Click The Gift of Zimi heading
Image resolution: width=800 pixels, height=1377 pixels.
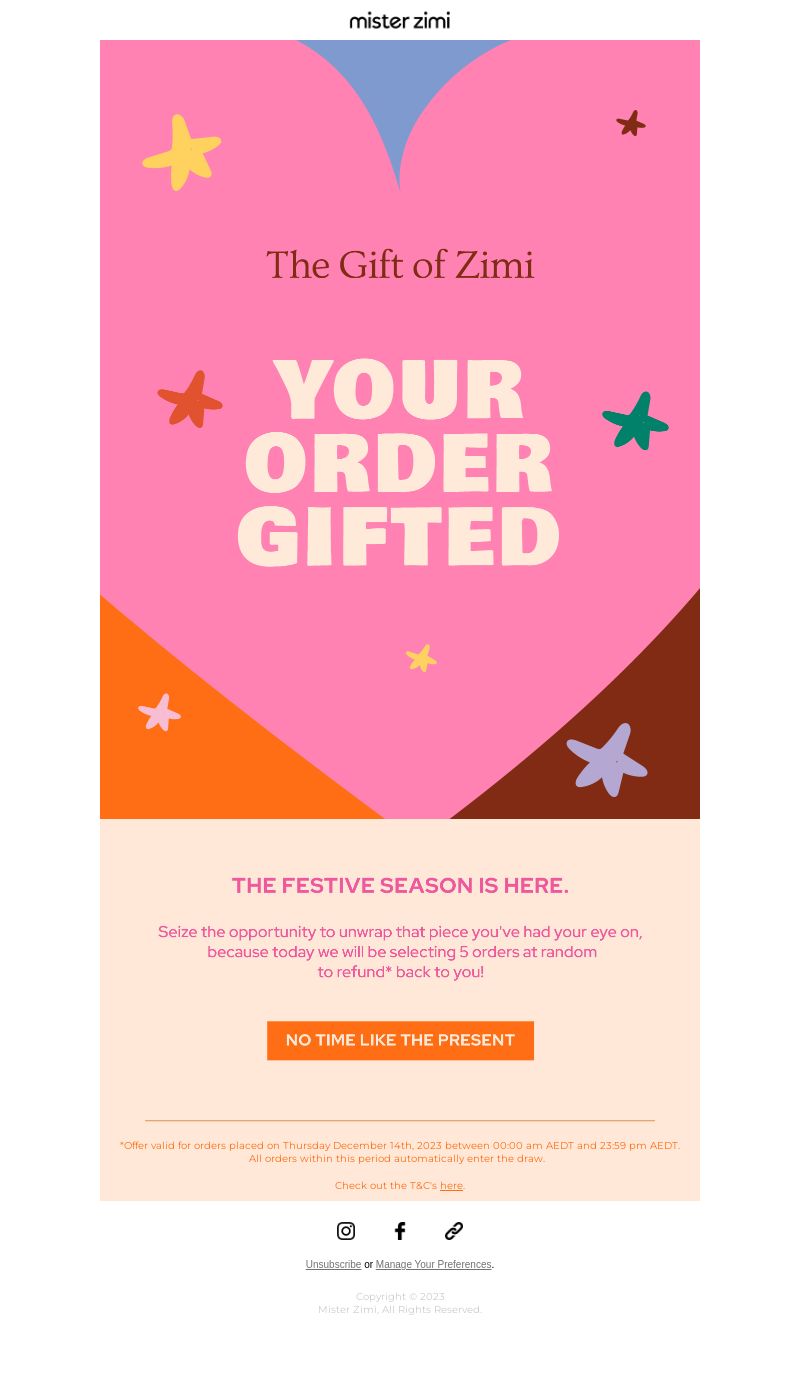click(400, 265)
